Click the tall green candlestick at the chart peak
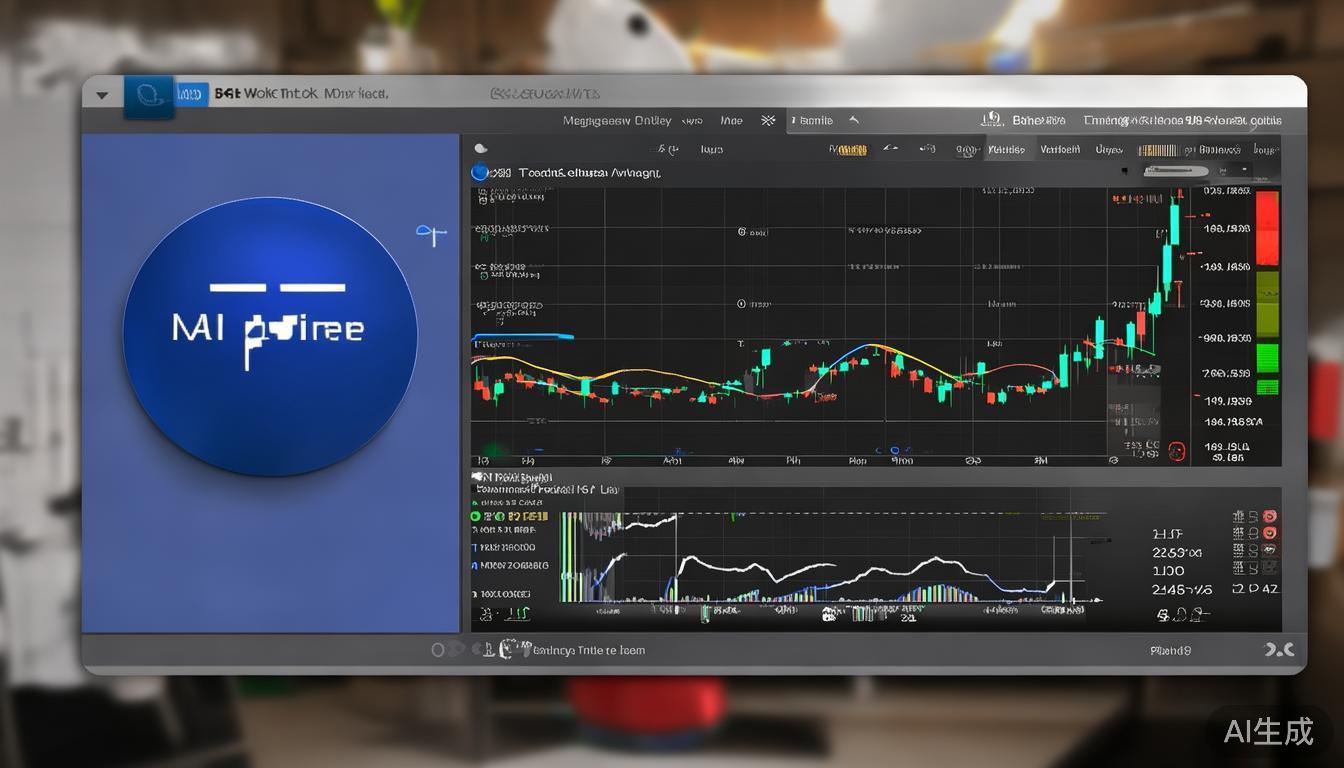The height and width of the screenshot is (768, 1344). 1174,225
